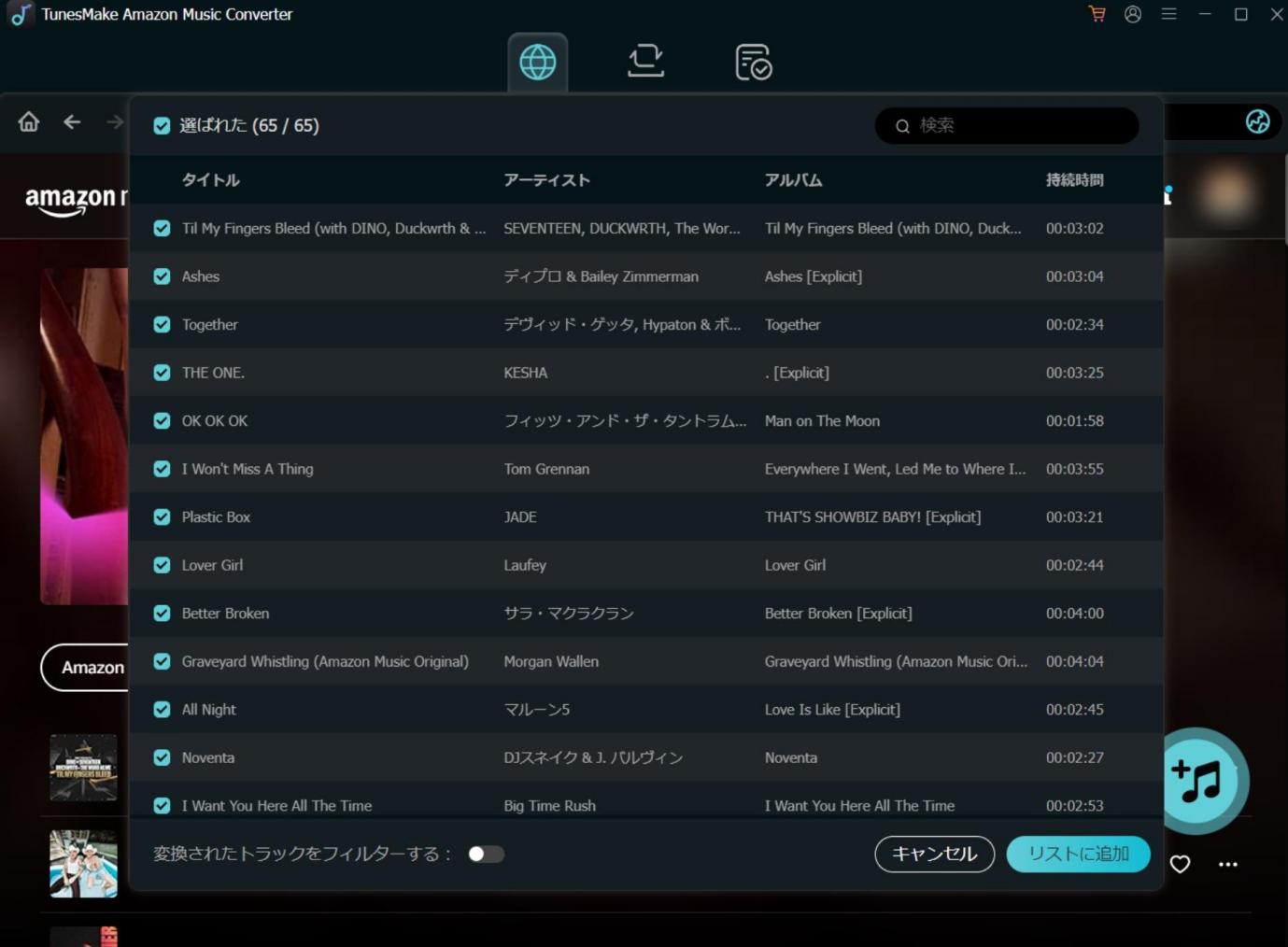Click artist JADE

point(520,516)
